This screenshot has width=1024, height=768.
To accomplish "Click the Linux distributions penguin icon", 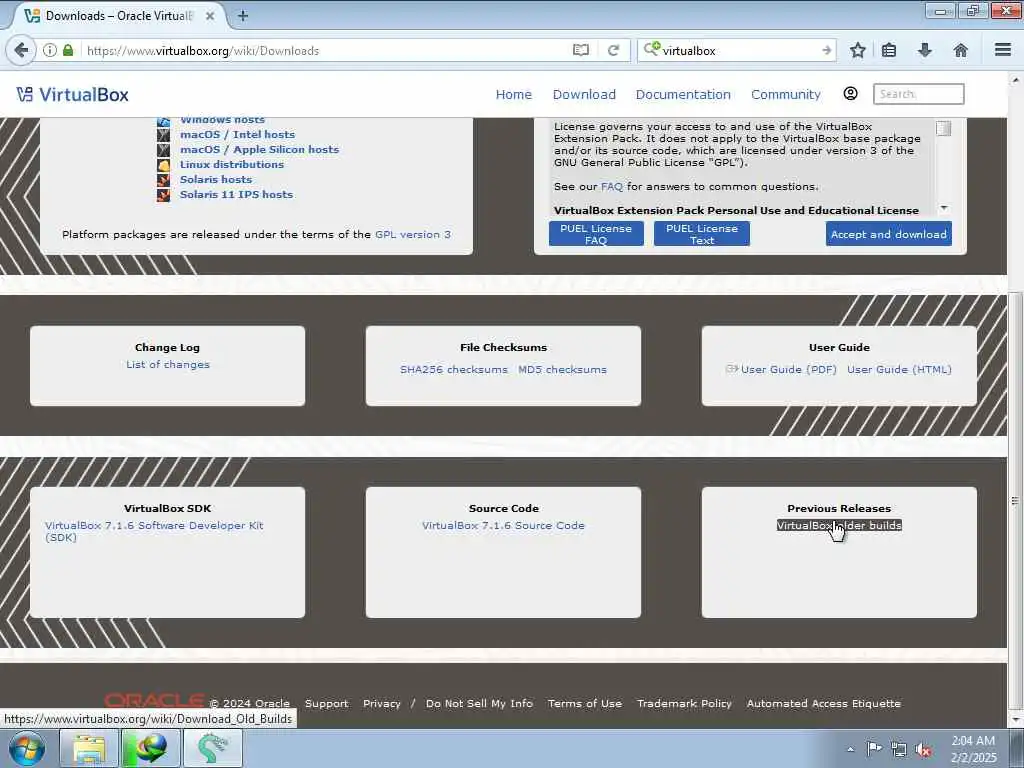I will click(163, 165).
